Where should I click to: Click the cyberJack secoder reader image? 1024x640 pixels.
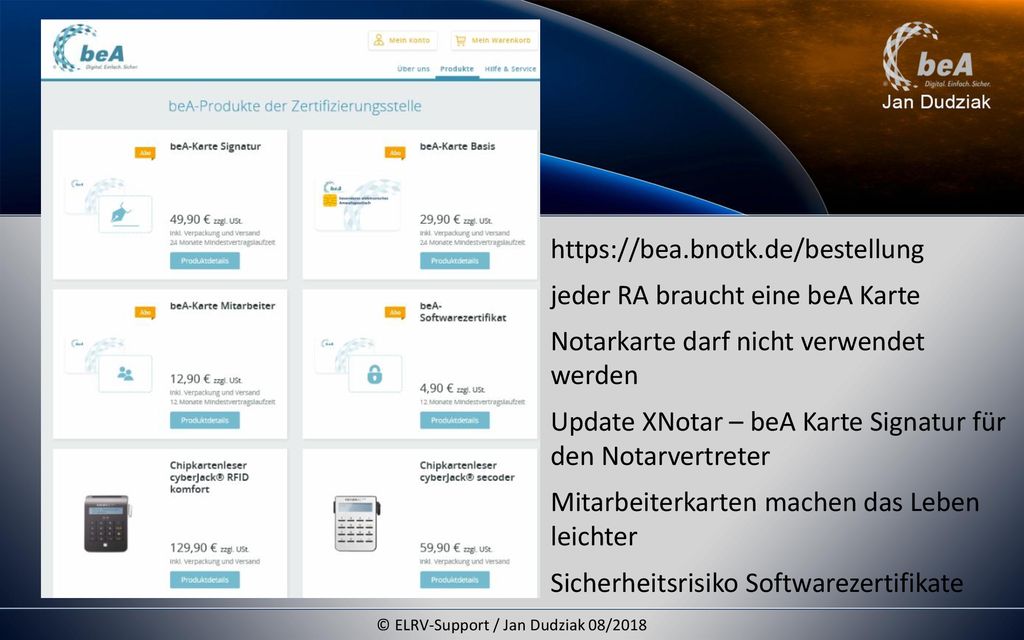click(x=357, y=523)
